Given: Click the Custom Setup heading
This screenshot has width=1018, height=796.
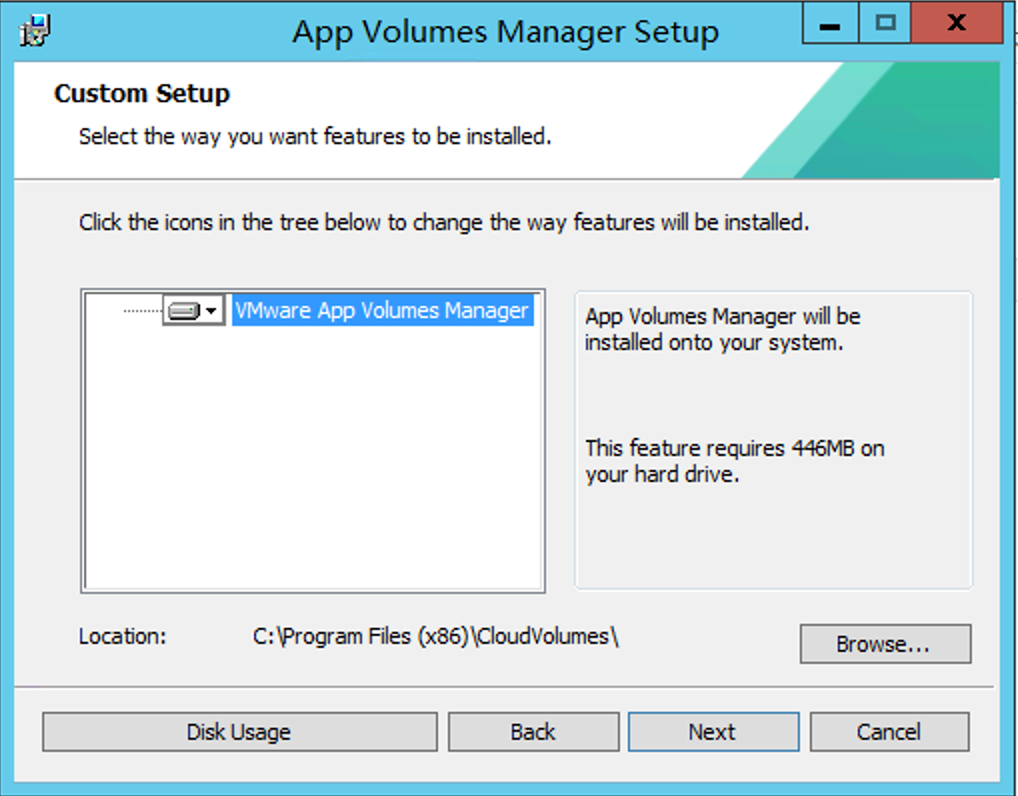Looking at the screenshot, I should [142, 94].
